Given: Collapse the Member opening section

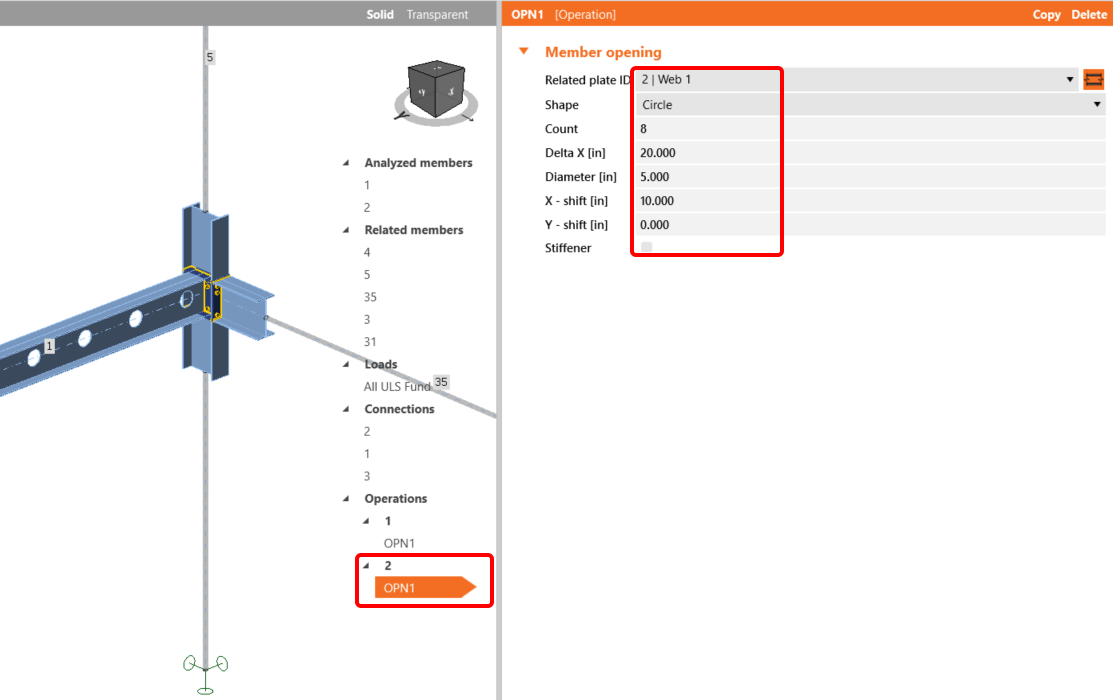Looking at the screenshot, I should tap(524, 51).
